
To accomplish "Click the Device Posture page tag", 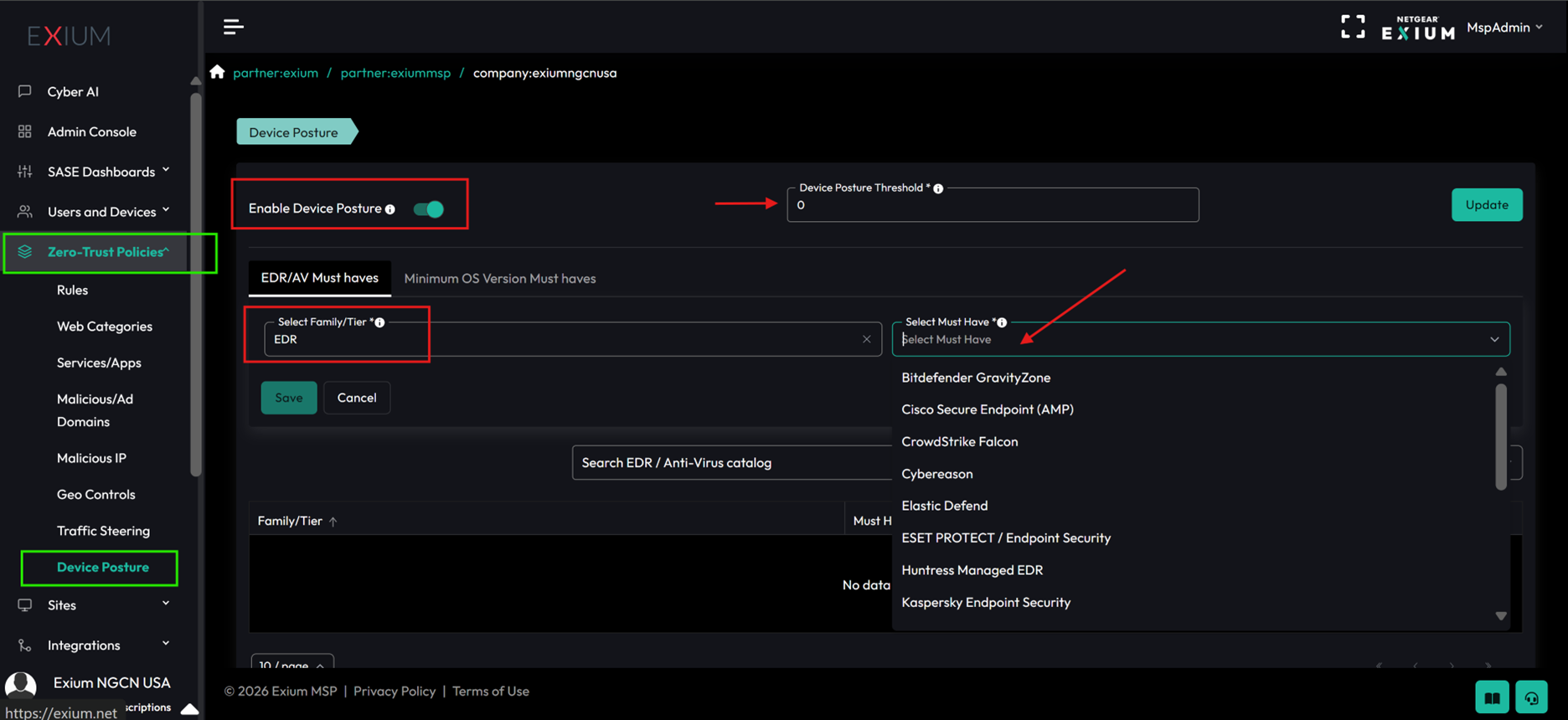I will pos(297,132).
